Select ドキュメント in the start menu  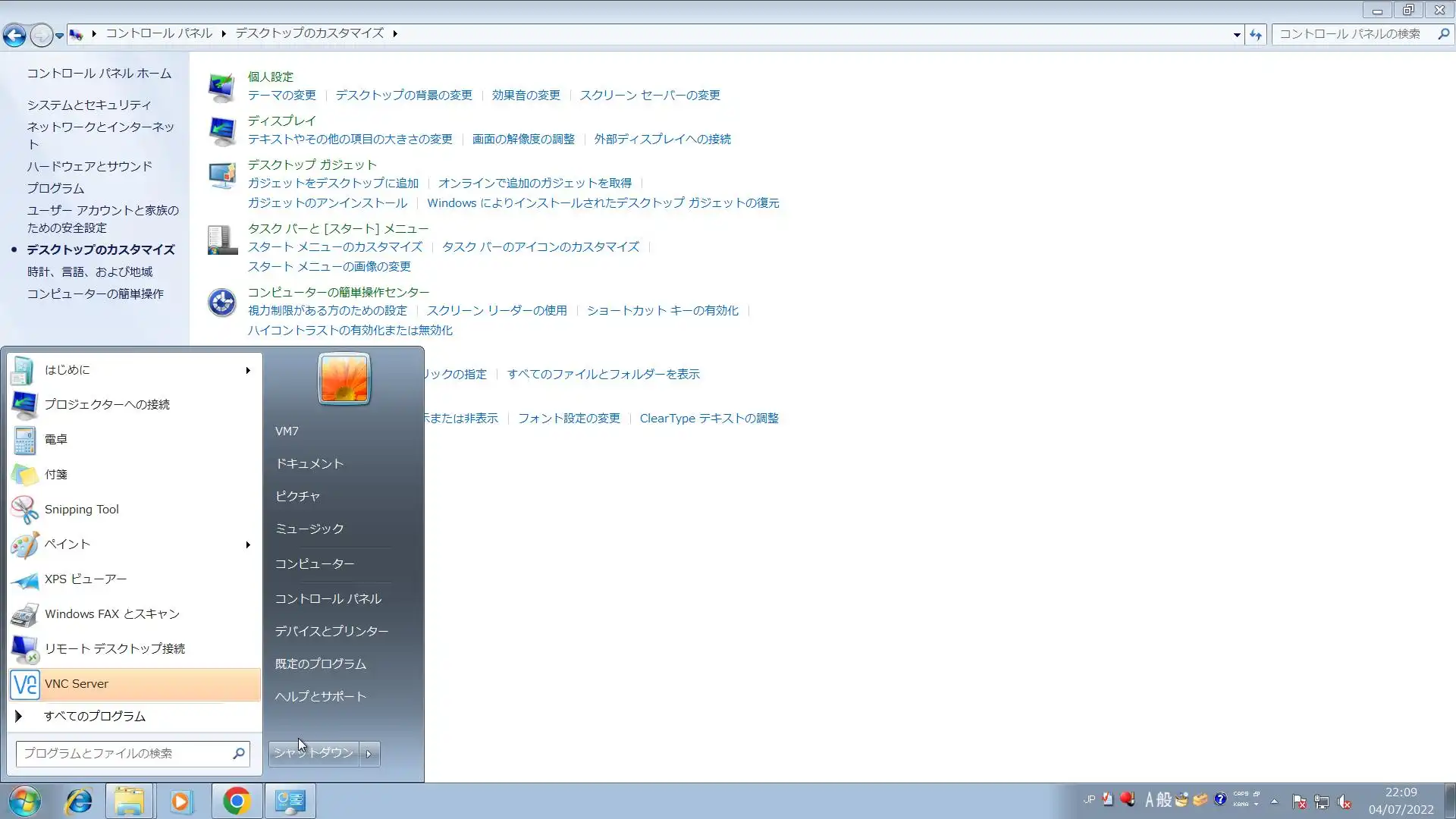(x=309, y=464)
